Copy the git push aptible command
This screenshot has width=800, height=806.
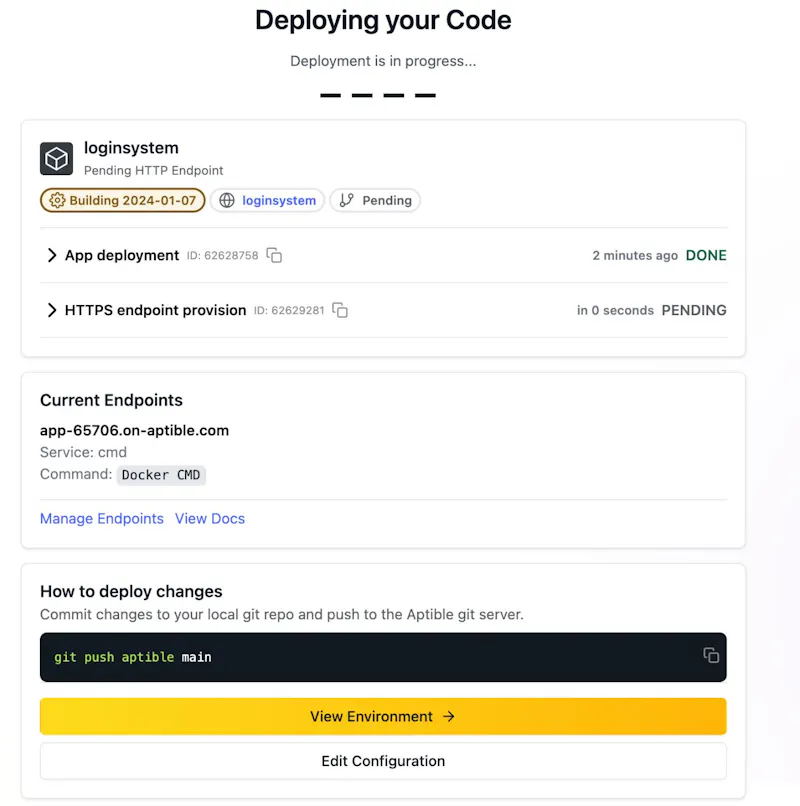pyautogui.click(x=711, y=655)
